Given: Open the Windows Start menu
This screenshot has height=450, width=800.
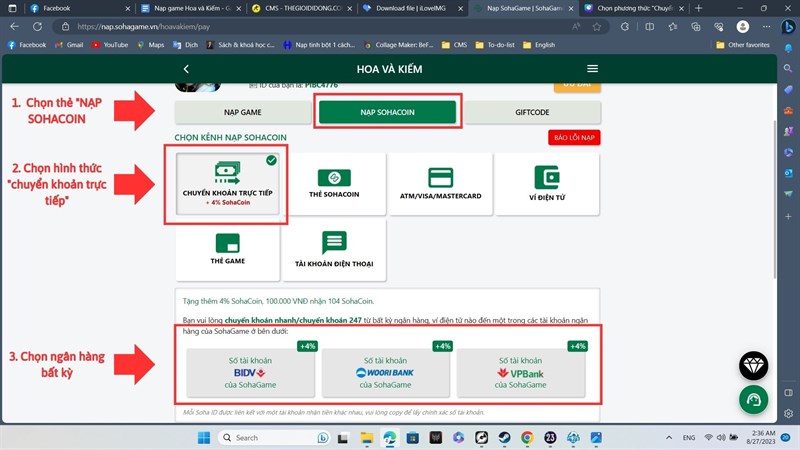Looking at the screenshot, I should (x=204, y=438).
